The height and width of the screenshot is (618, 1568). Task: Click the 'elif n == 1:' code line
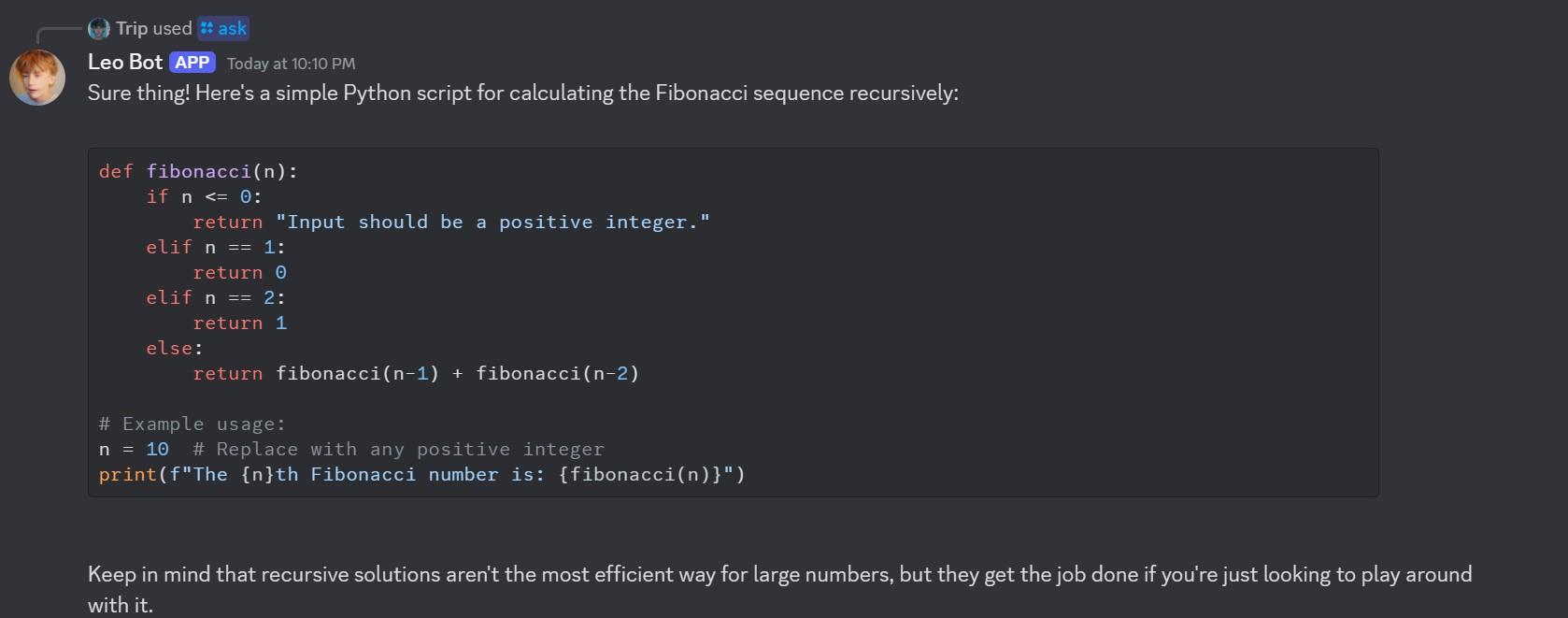(215, 248)
